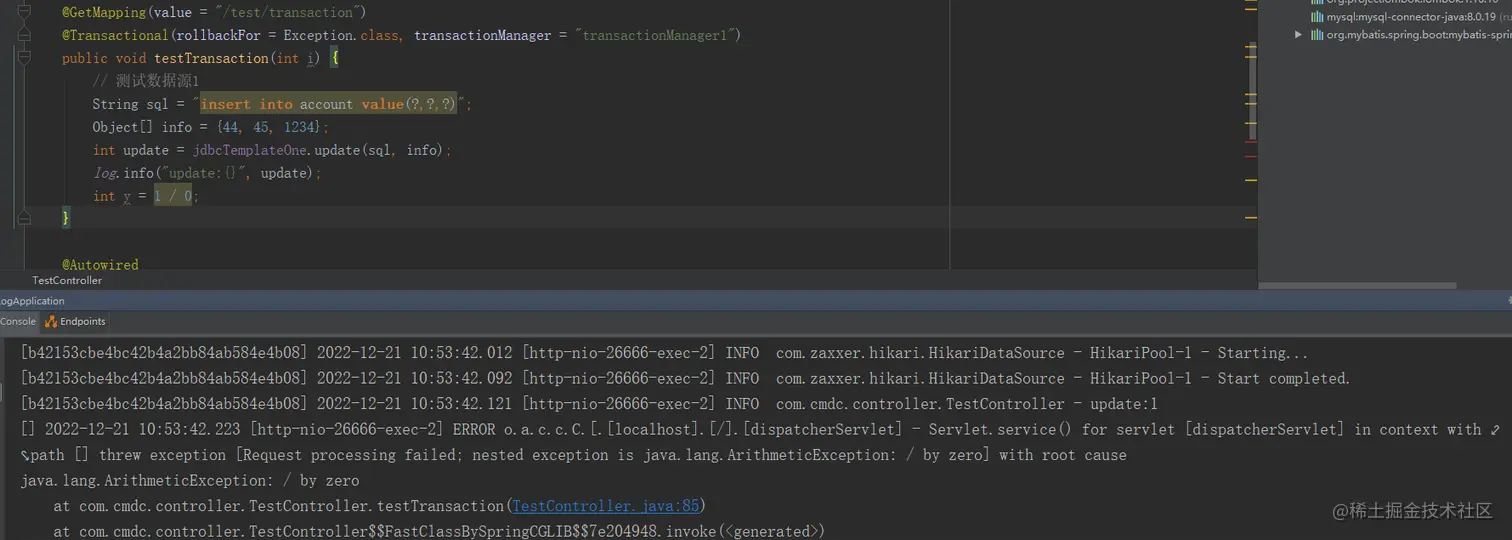The width and height of the screenshot is (1512, 540).
Task: Click the highlighted '1 / 0' expression
Action: 175,196
